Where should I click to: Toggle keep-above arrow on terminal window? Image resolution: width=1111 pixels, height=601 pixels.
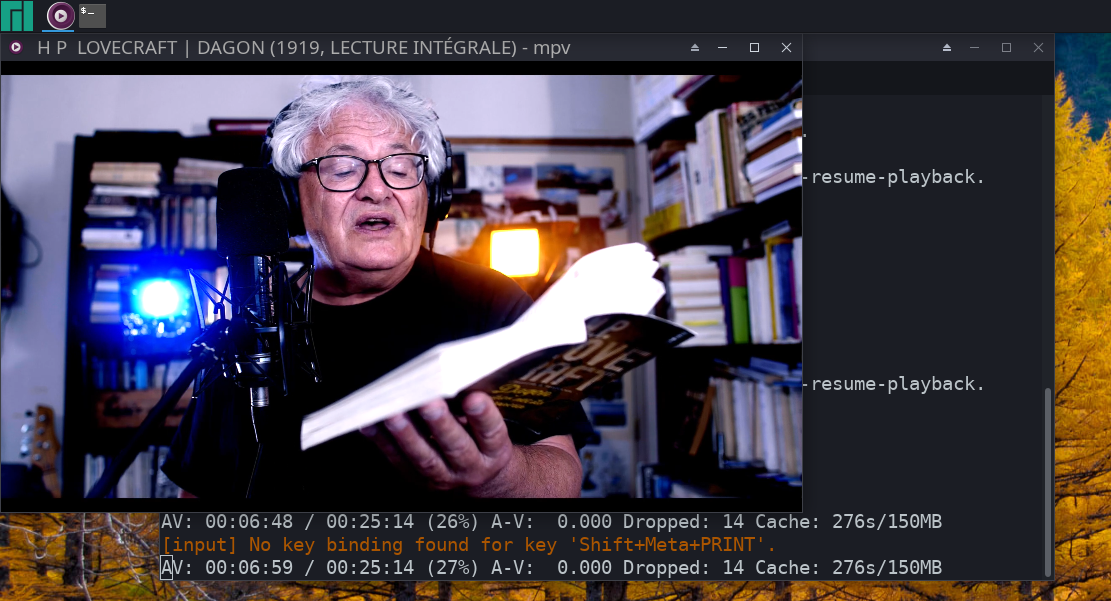tap(947, 48)
